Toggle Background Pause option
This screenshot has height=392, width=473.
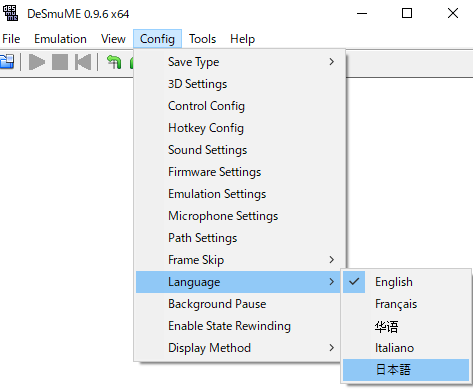coord(239,304)
